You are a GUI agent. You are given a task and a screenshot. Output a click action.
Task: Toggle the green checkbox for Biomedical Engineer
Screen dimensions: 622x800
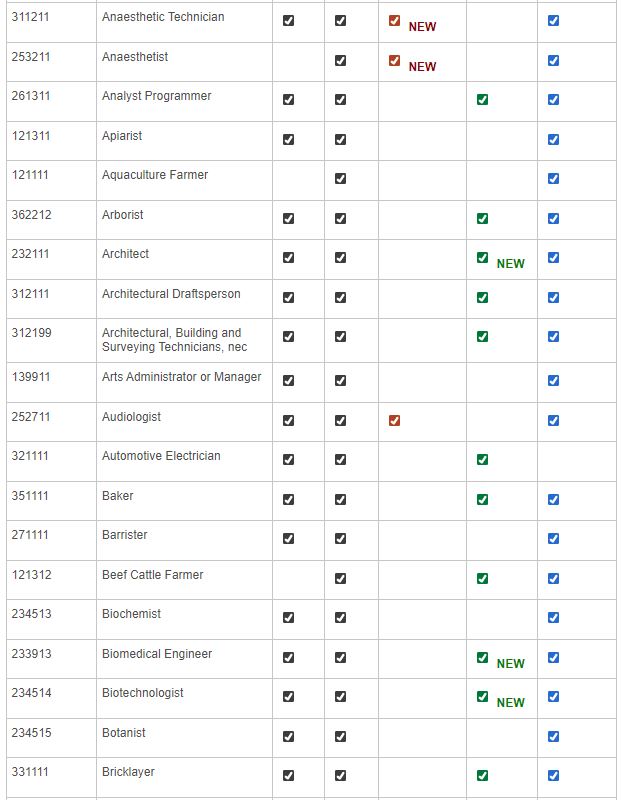click(482, 658)
